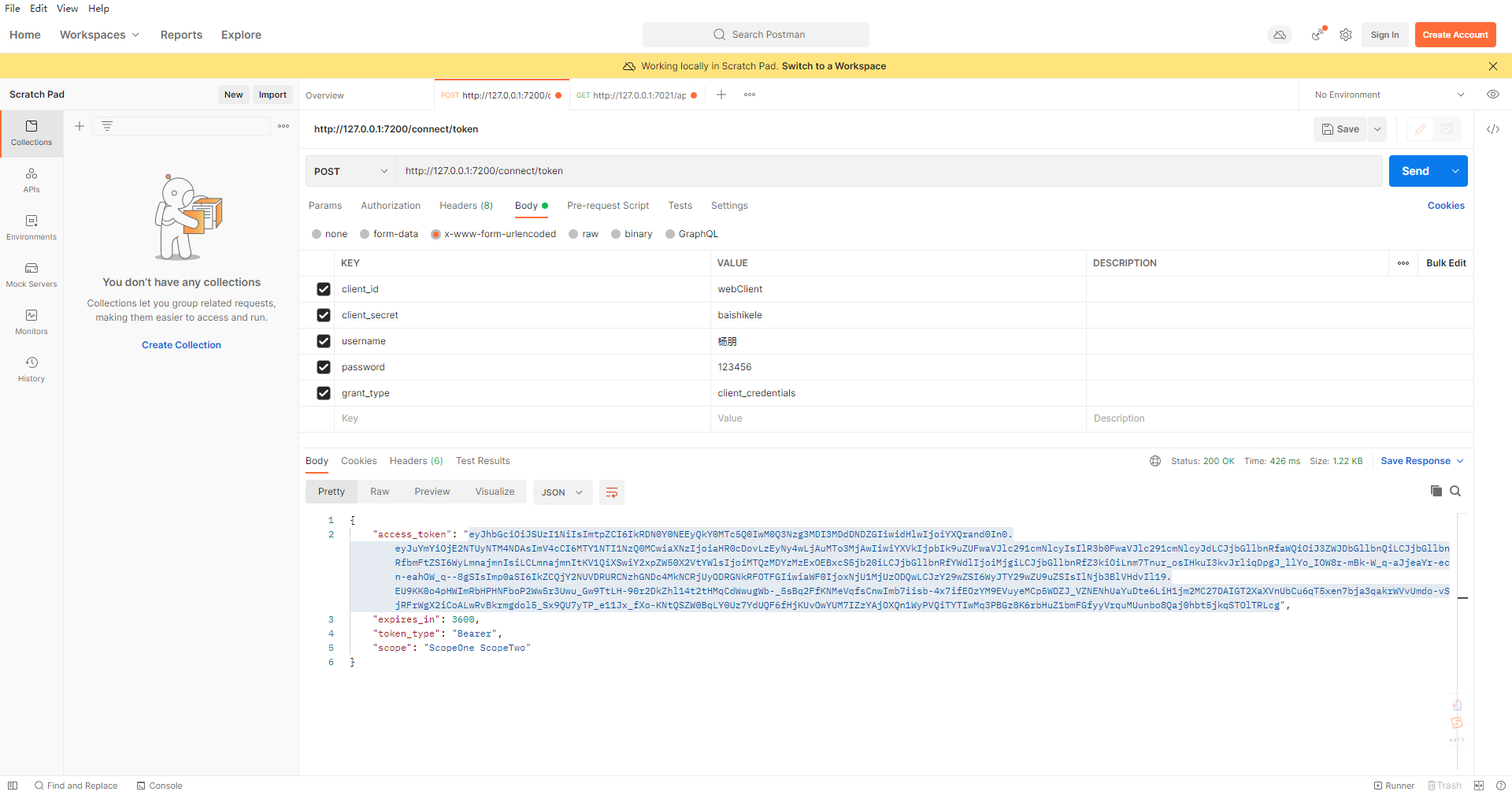Uncheck the client_secret parameter row
The width and height of the screenshot is (1512, 795).
pyautogui.click(x=324, y=315)
